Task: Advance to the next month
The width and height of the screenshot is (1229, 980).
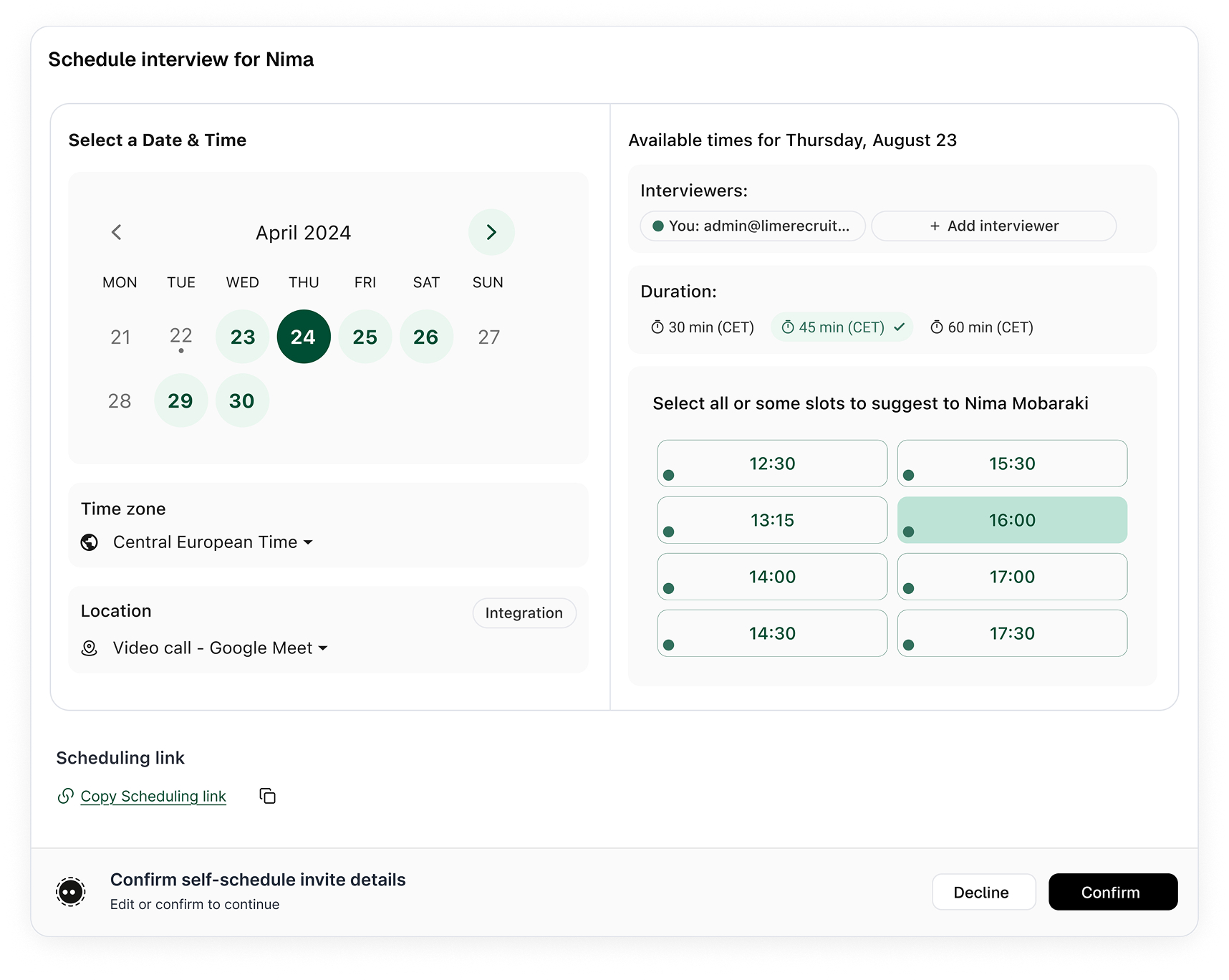Action: coord(491,232)
